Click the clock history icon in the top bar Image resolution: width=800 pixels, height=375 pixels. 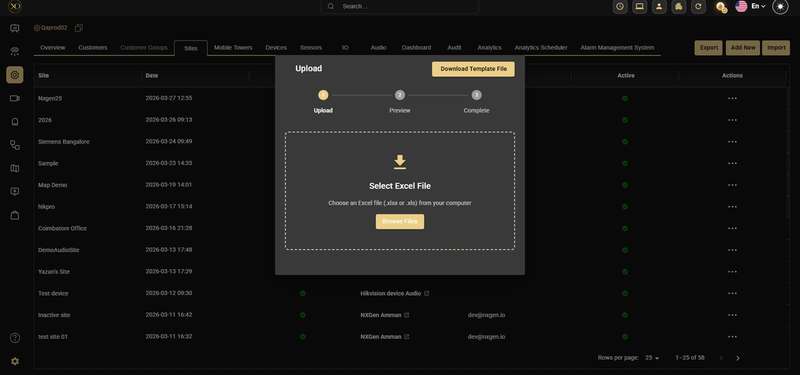[x=620, y=7]
